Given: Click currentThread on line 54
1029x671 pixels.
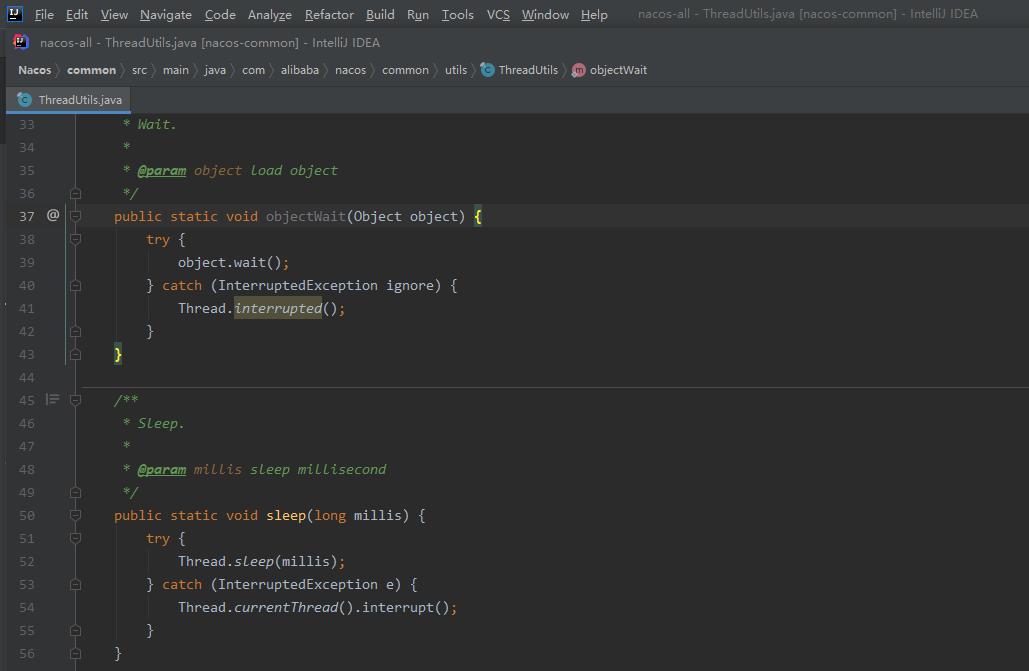Looking at the screenshot, I should pos(286,607).
